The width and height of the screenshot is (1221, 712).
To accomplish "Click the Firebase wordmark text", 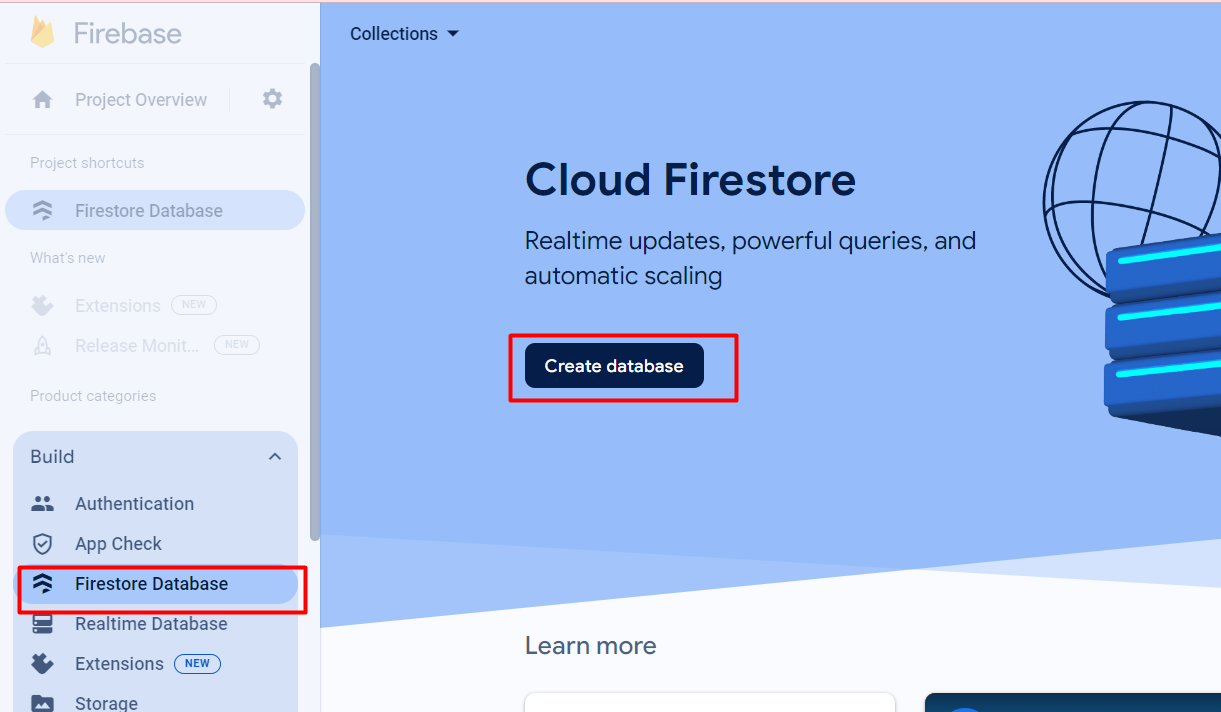I will [128, 33].
